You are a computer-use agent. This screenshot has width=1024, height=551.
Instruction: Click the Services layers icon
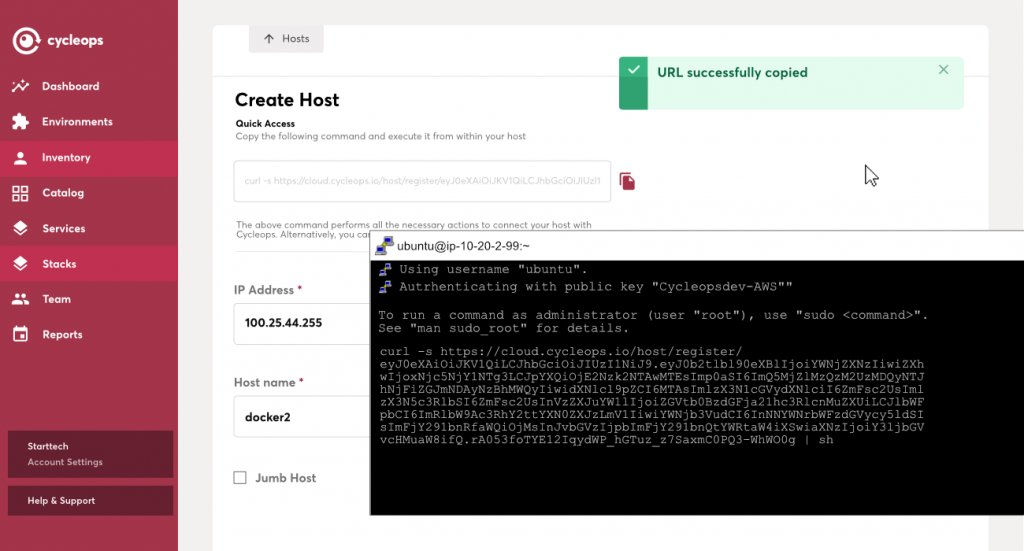pos(20,228)
